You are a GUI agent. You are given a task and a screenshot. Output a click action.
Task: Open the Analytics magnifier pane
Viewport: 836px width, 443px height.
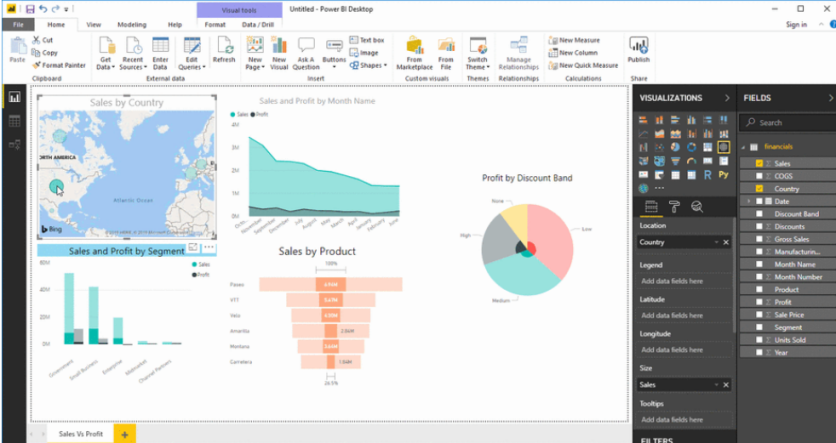[x=697, y=207]
